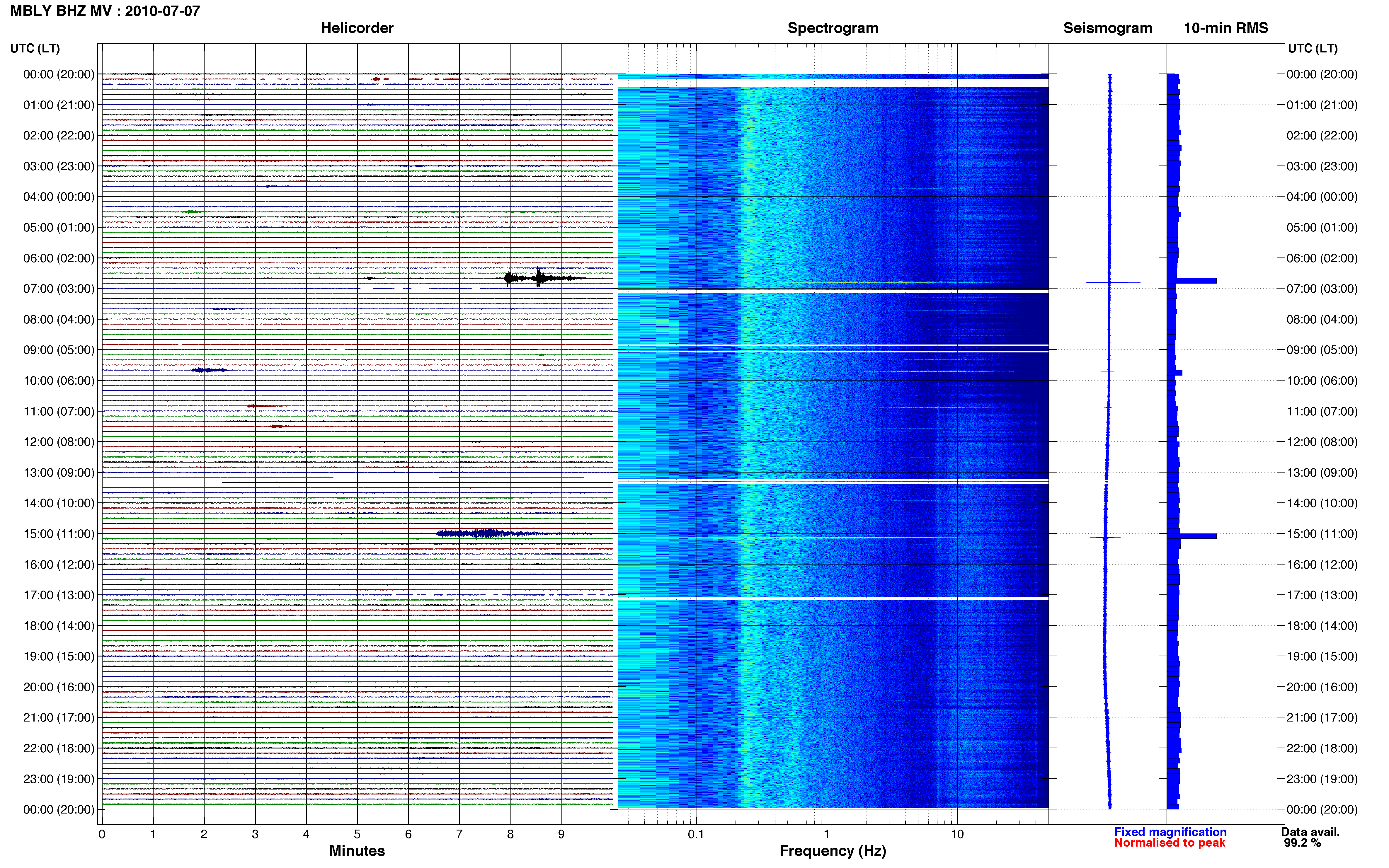The width and height of the screenshot is (1389, 868).
Task: Select the right-axis time label 11:00 (07:00)
Action: (1322, 412)
